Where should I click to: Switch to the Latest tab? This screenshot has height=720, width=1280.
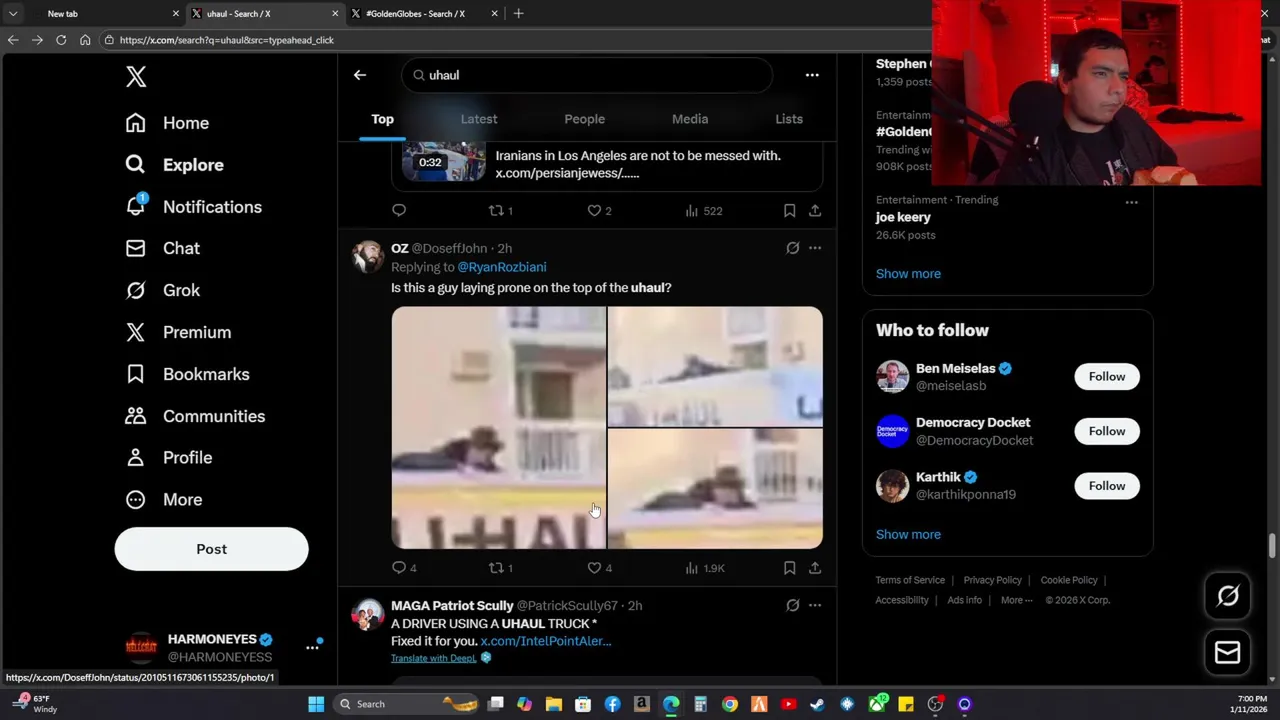[479, 119]
